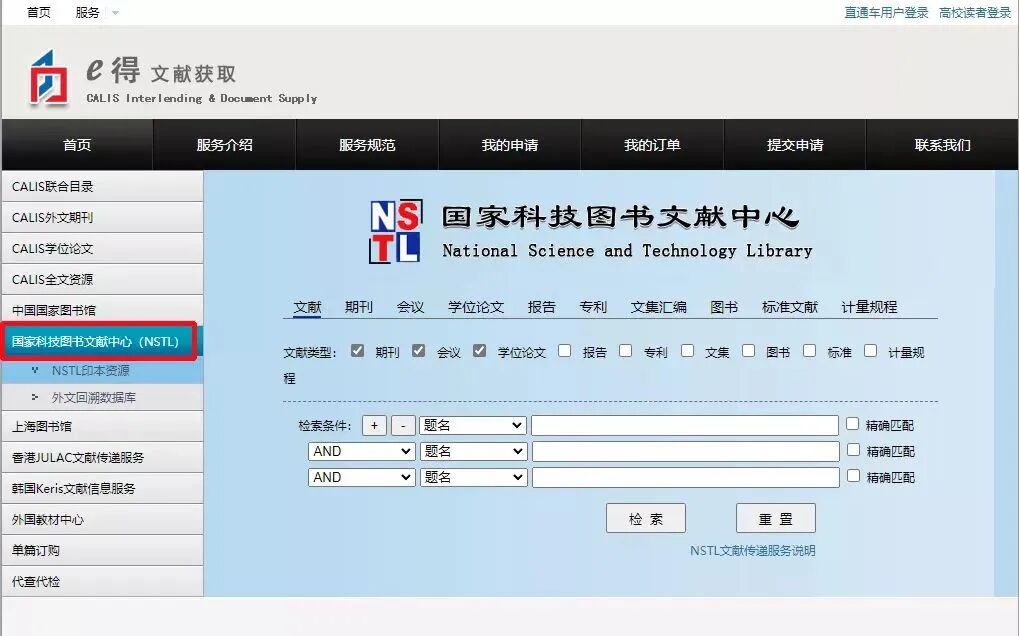
Task: Focus the first search text field
Action: click(x=685, y=426)
